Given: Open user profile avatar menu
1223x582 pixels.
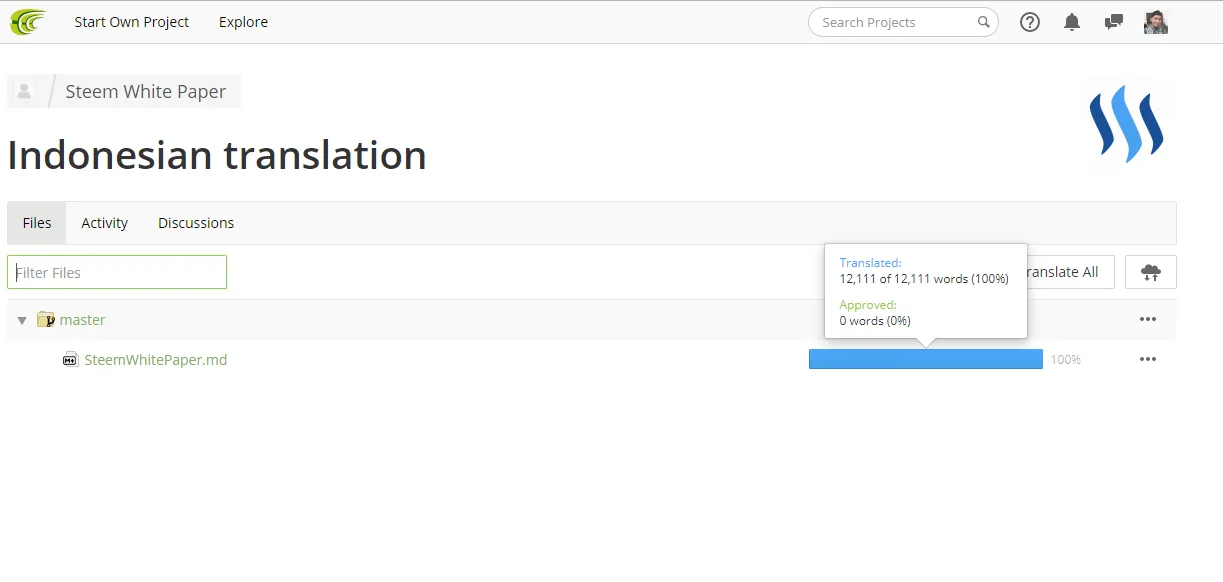Looking at the screenshot, I should tap(1156, 22).
